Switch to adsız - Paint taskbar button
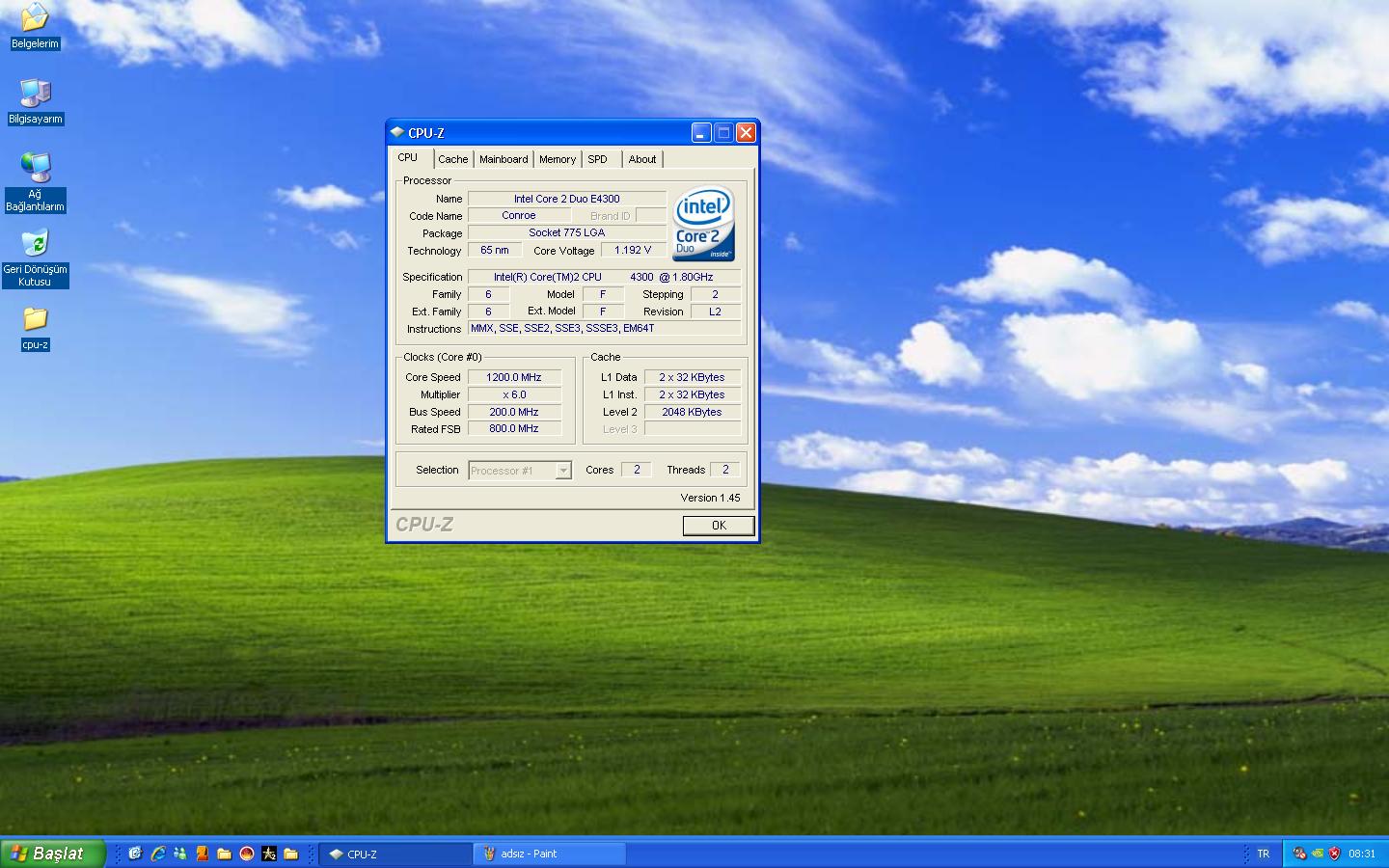This screenshot has height=868, width=1389. click(549, 854)
